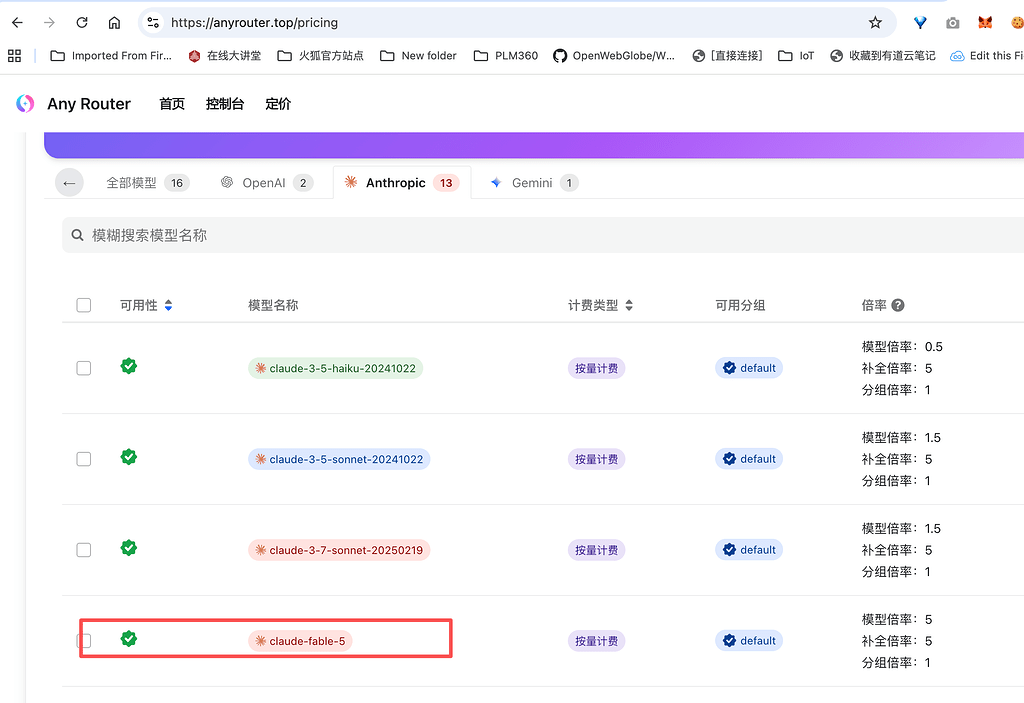Click availability checkmark for claude-3-5-sonnet row

click(x=129, y=457)
